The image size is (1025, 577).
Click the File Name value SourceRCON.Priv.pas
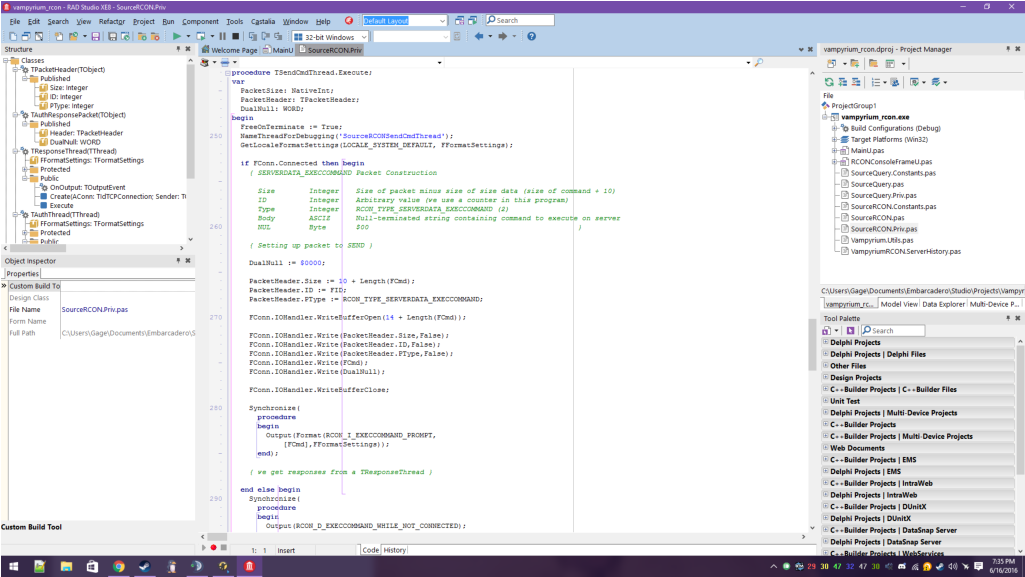pos(95,310)
